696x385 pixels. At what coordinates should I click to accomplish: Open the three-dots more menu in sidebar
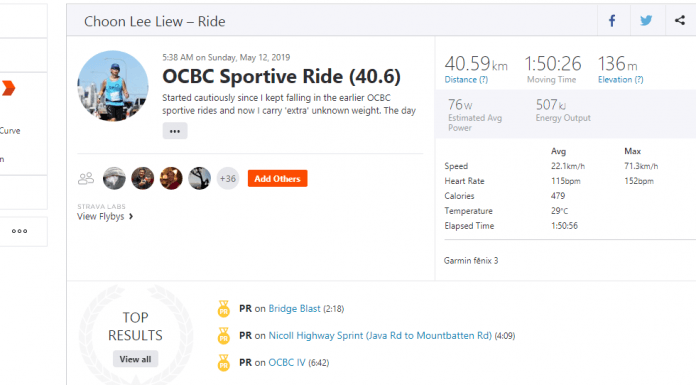click(20, 231)
